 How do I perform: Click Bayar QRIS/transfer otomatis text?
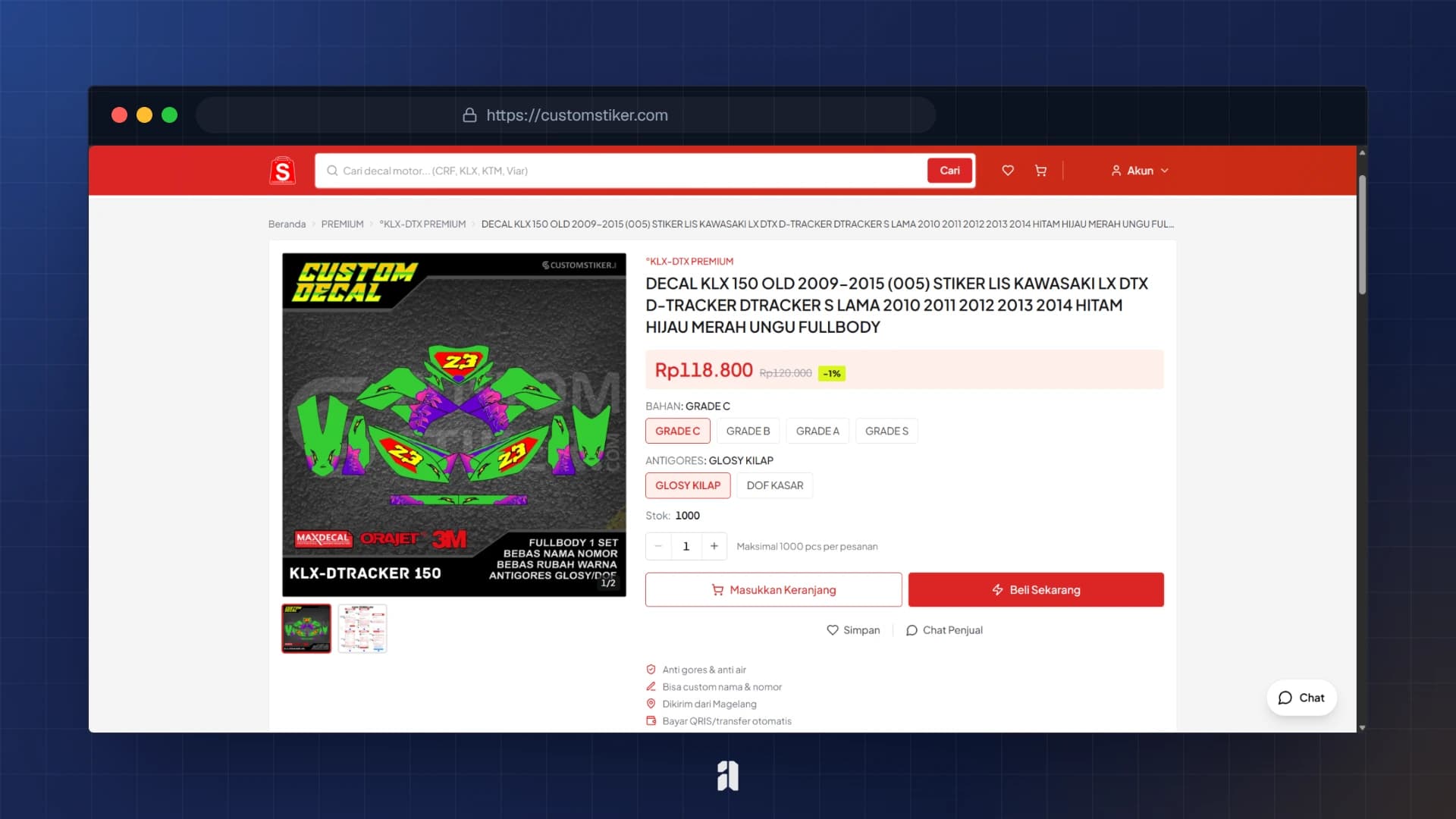(726, 721)
